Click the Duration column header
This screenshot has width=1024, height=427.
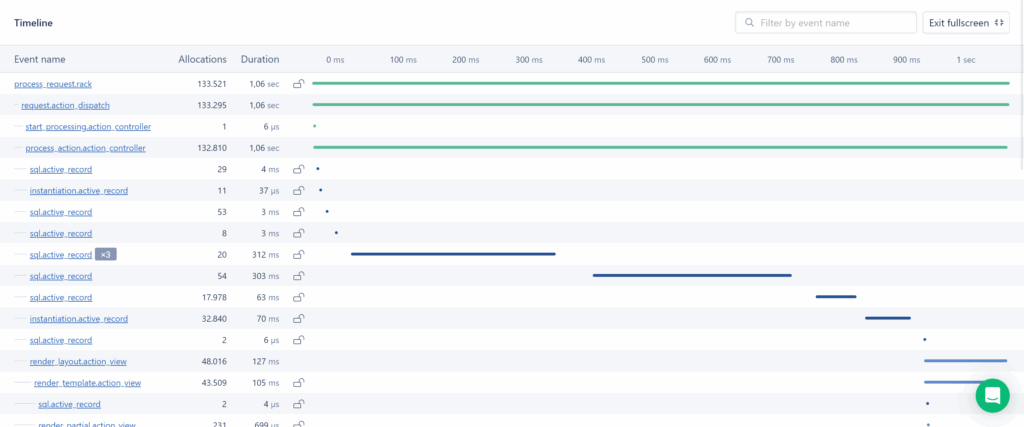coord(260,59)
